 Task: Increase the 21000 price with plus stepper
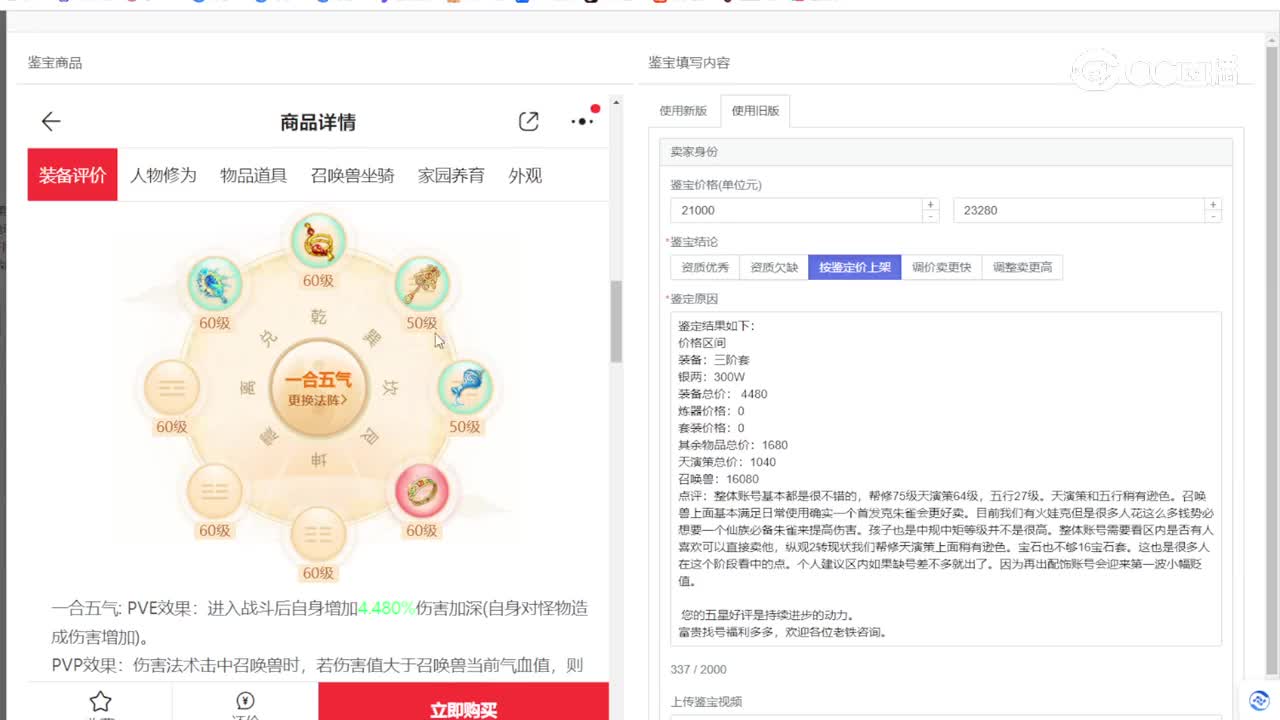(x=930, y=204)
